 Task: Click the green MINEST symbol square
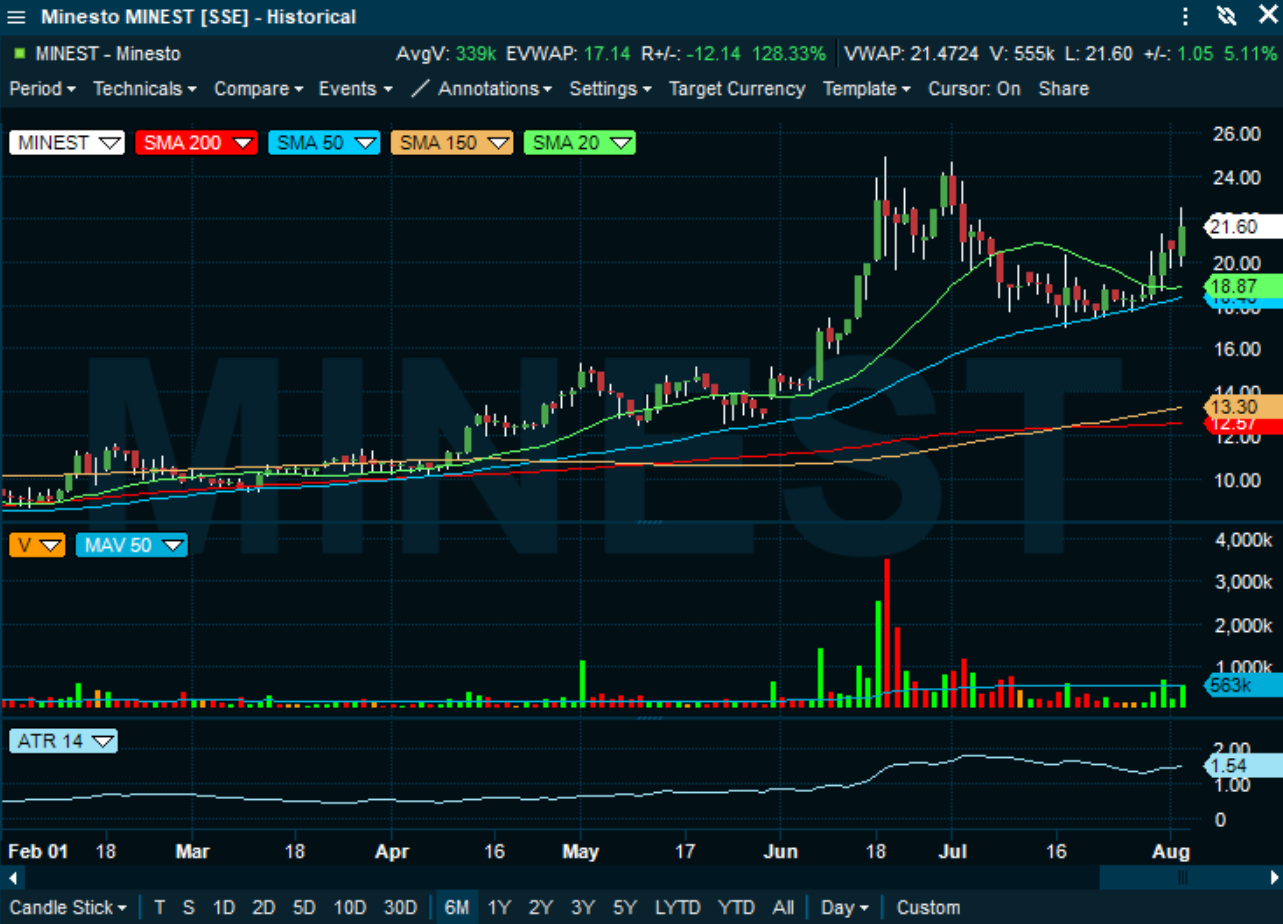point(19,53)
